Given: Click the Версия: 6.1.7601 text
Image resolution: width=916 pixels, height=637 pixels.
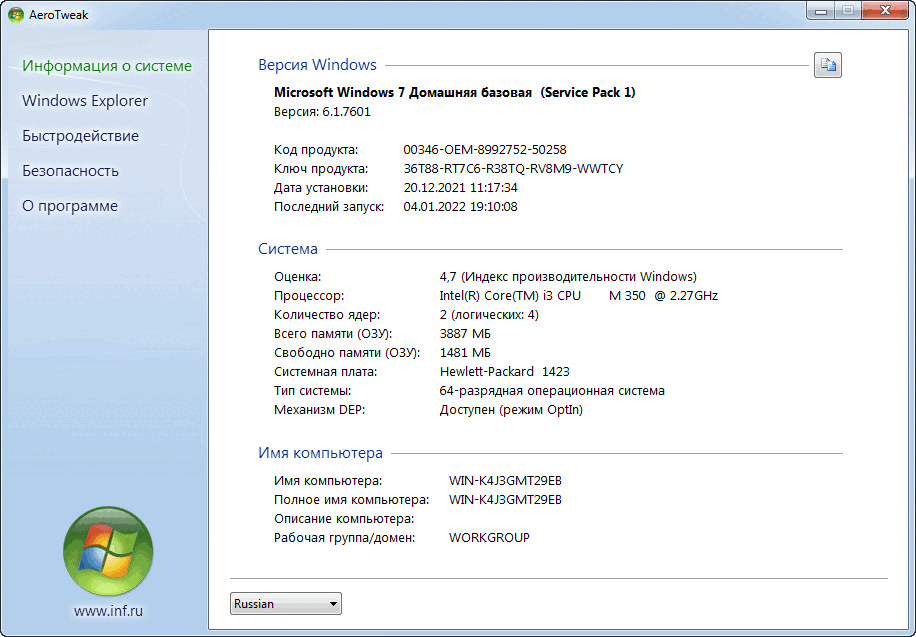Looking at the screenshot, I should tap(322, 112).
